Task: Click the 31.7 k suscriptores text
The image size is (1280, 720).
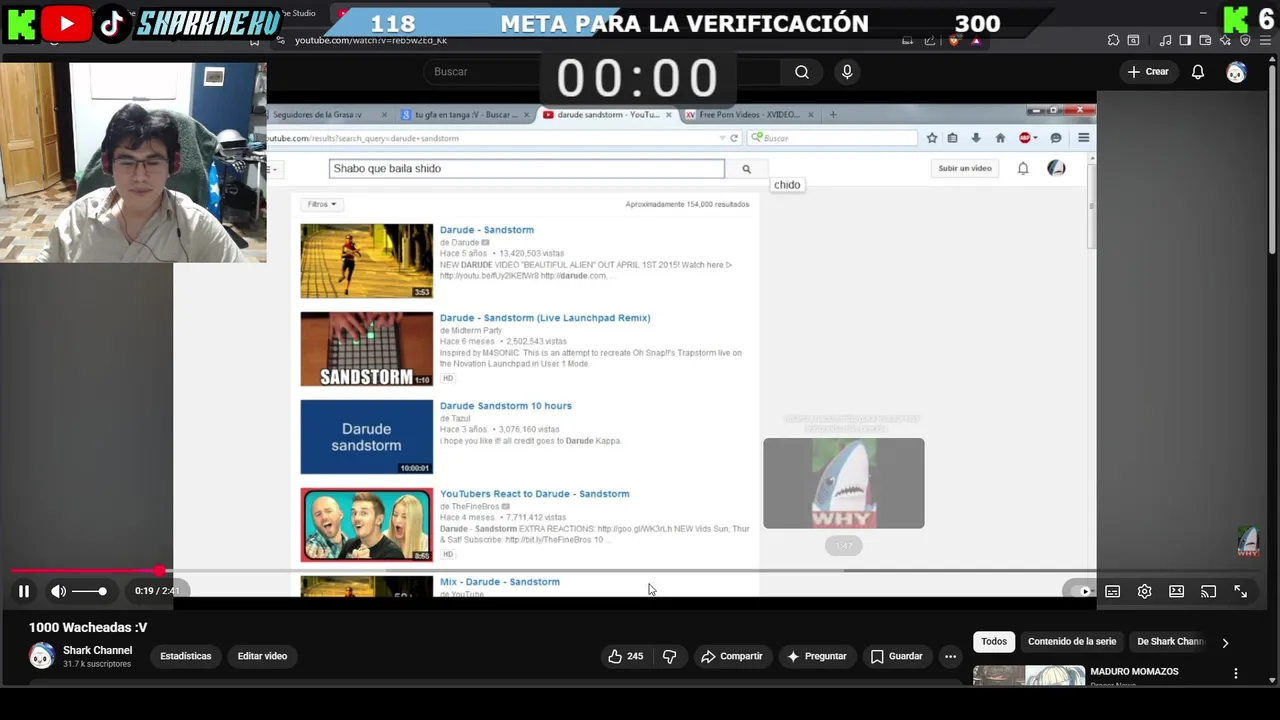Action: click(97, 664)
